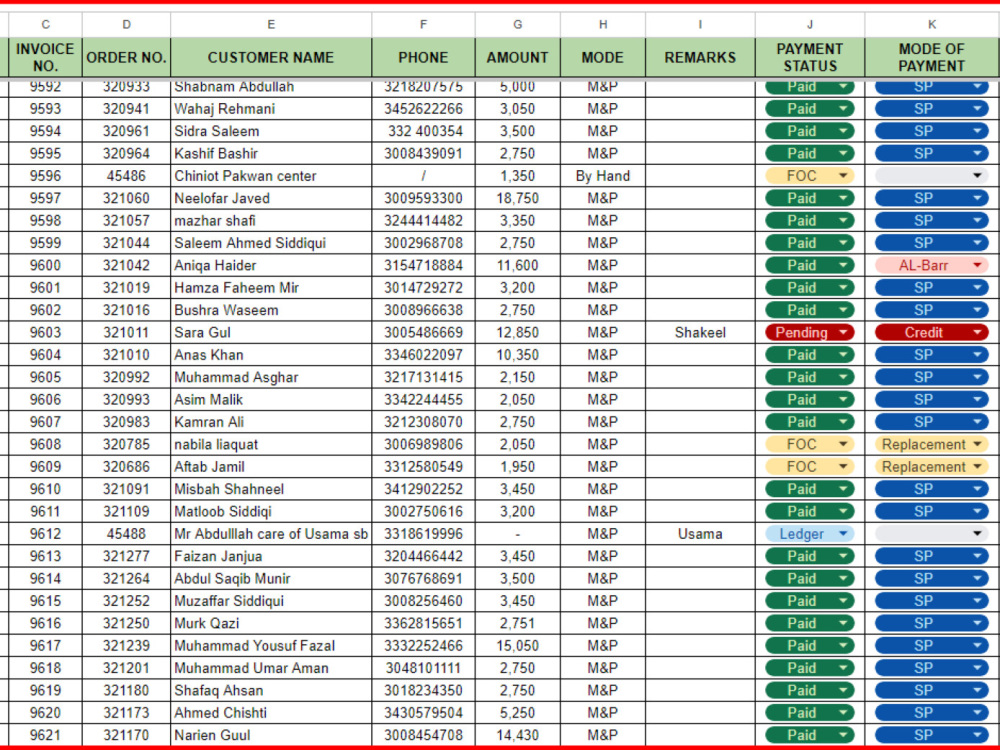This screenshot has height=750, width=1000.
Task: Select order number 45488 cell
Action: pyautogui.click(x=126, y=534)
